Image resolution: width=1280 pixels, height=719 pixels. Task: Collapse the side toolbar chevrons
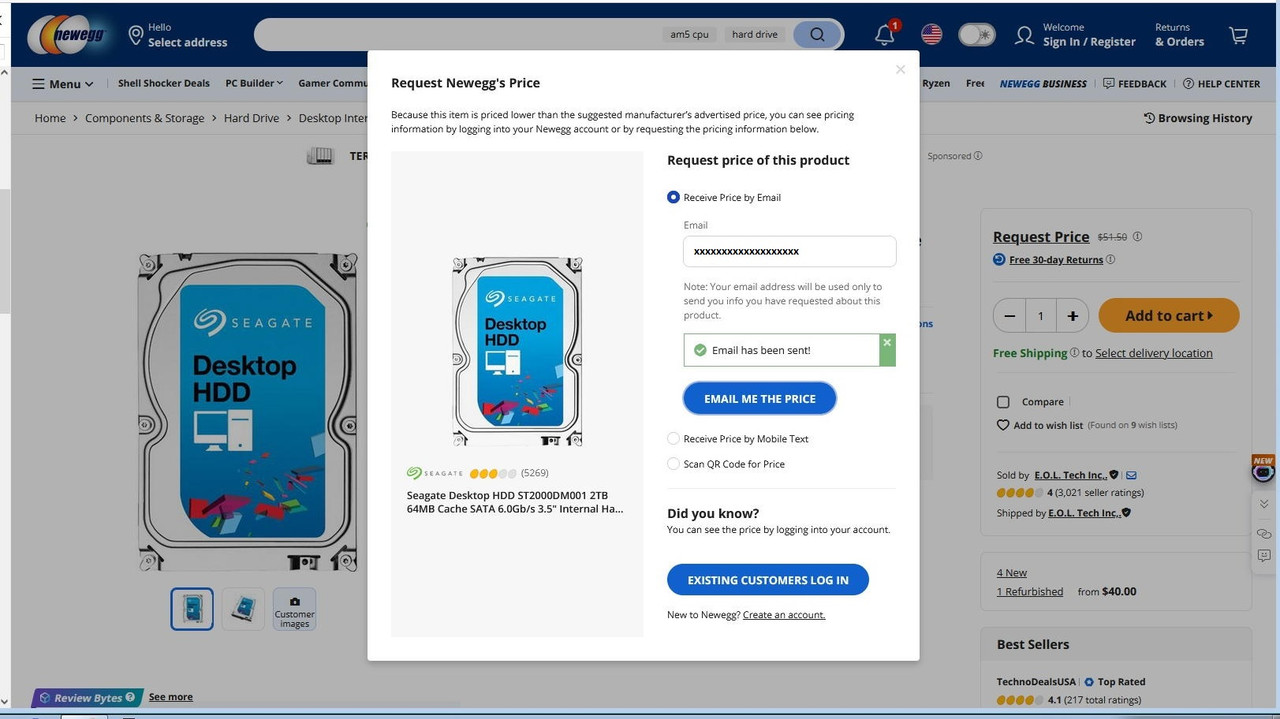[x=1264, y=503]
